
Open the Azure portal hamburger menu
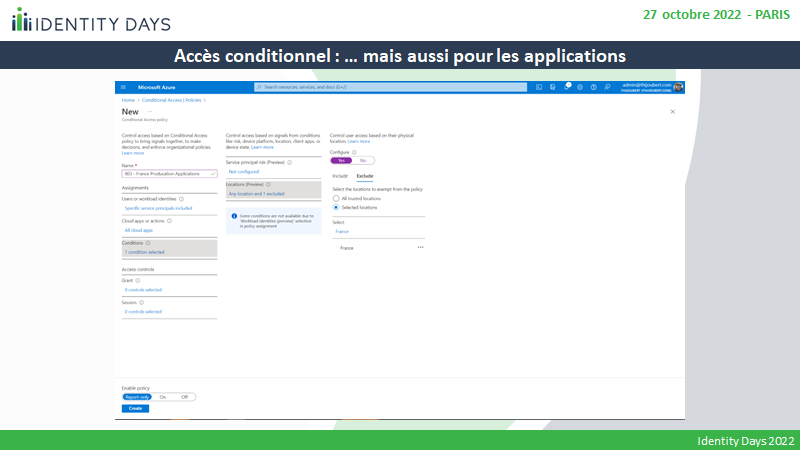point(123,87)
